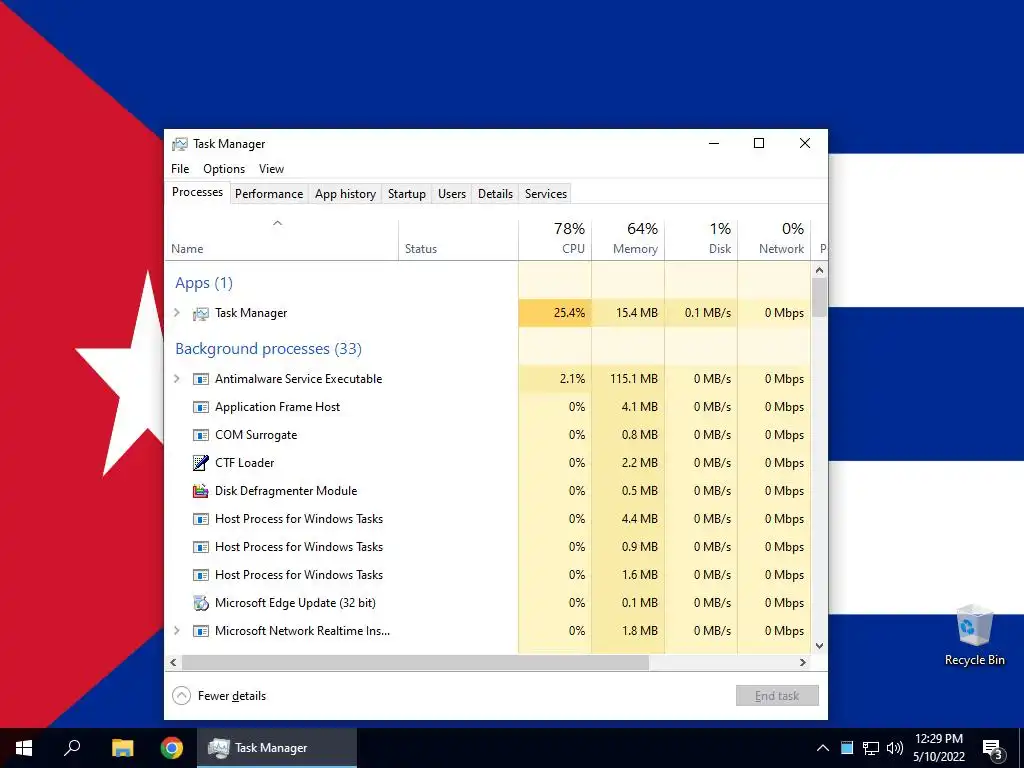The height and width of the screenshot is (768, 1024).
Task: Expand the Task Manager app row
Action: pyautogui.click(x=176, y=313)
